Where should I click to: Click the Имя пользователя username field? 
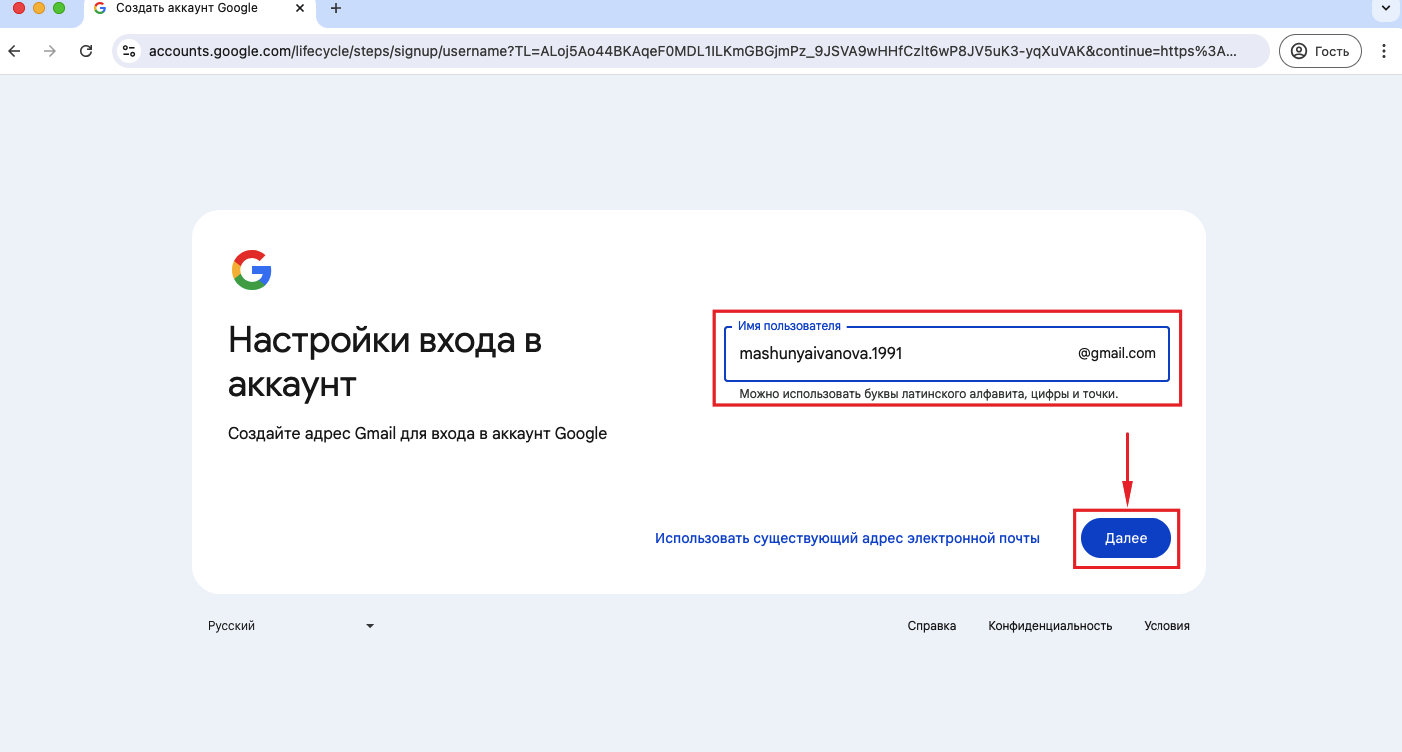pos(946,354)
